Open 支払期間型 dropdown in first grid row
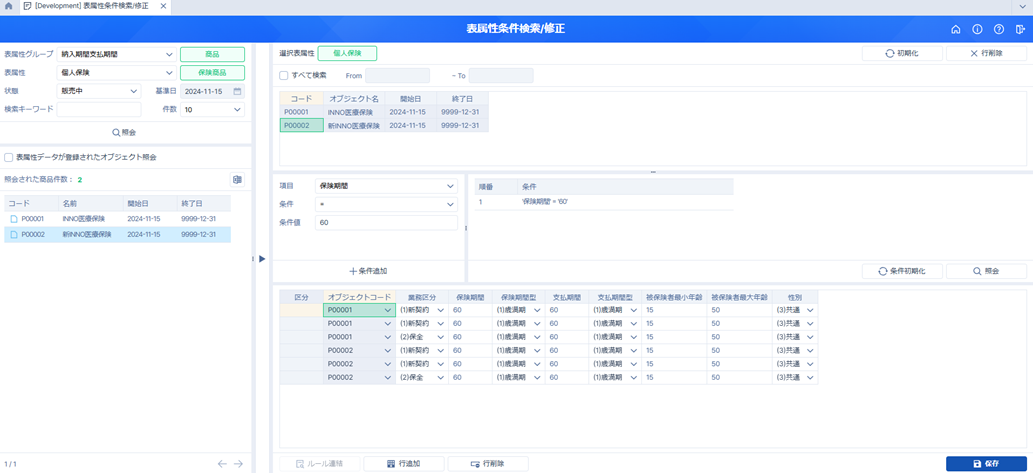The width and height of the screenshot is (1033, 473). click(634, 310)
